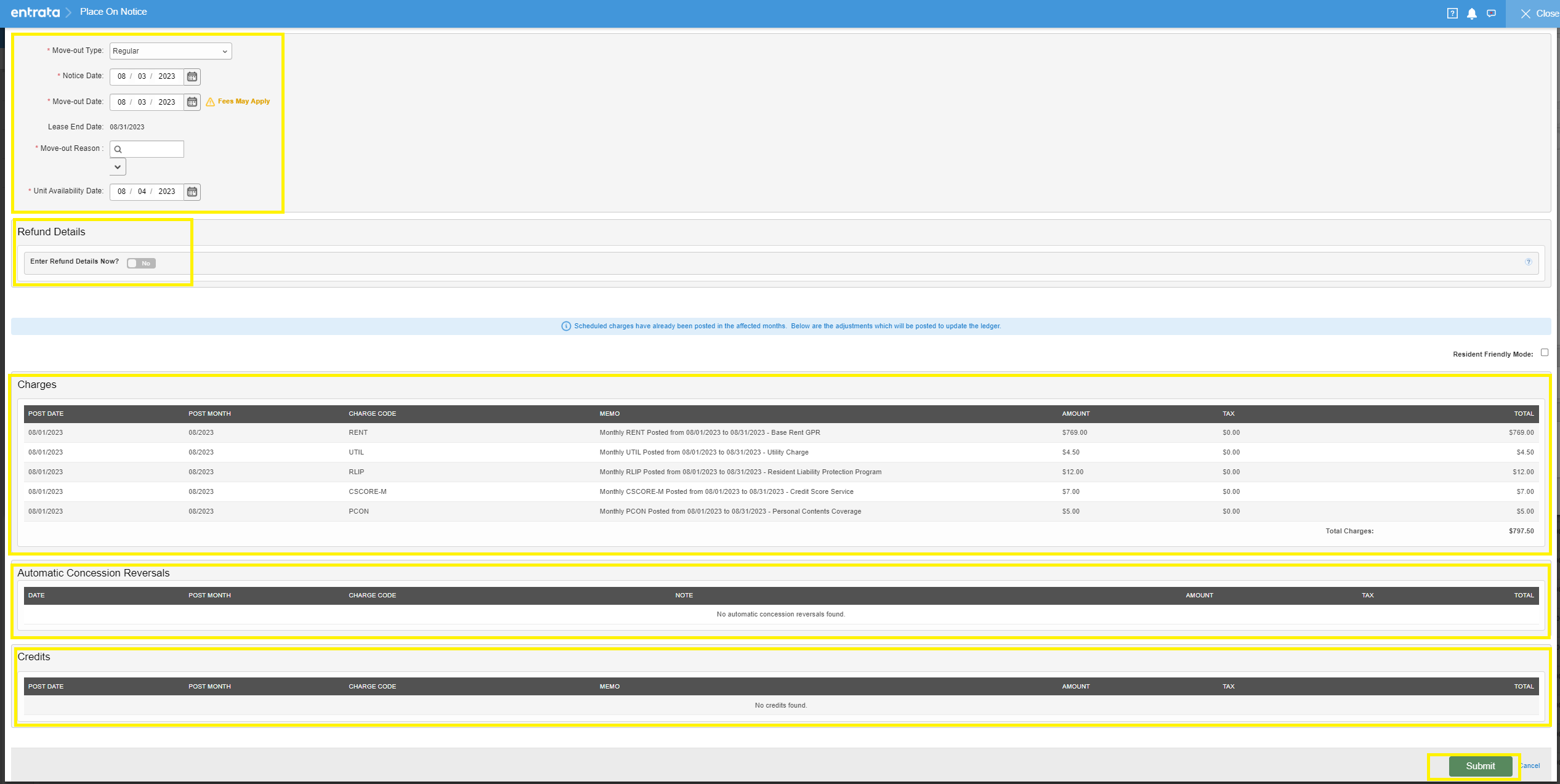The width and height of the screenshot is (1560, 784).
Task: Click the Notice Date month field
Action: pyautogui.click(x=121, y=76)
